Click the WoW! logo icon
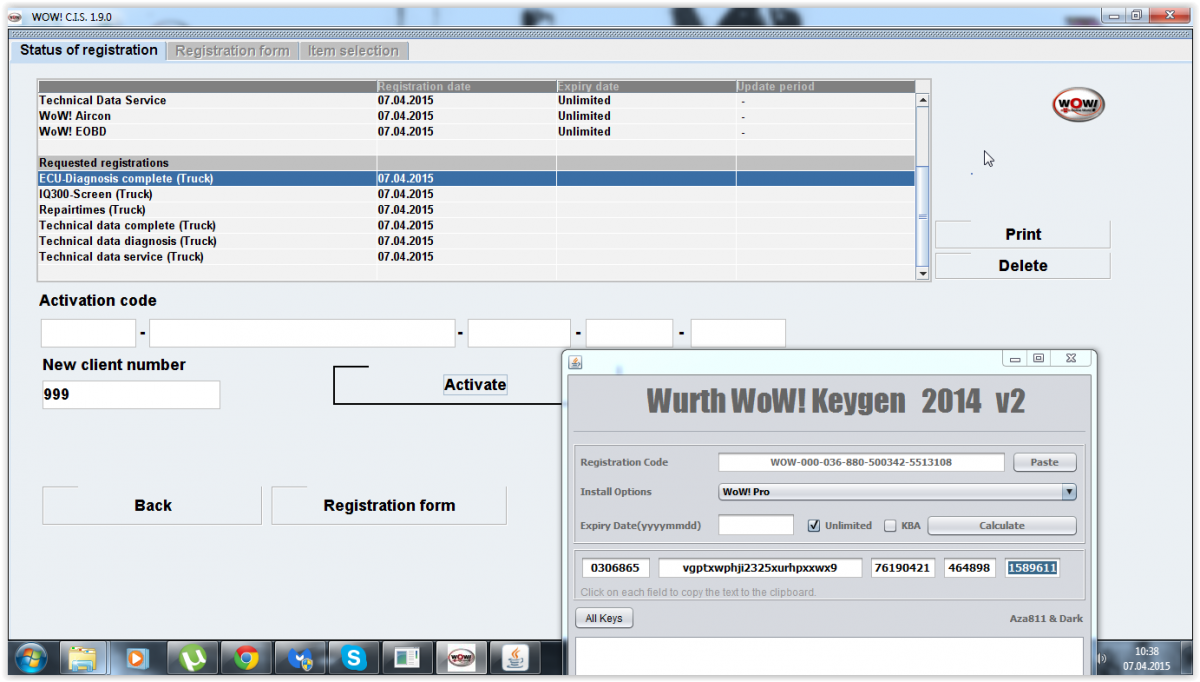Image resolution: width=1200 pixels, height=682 pixels. tap(1078, 105)
